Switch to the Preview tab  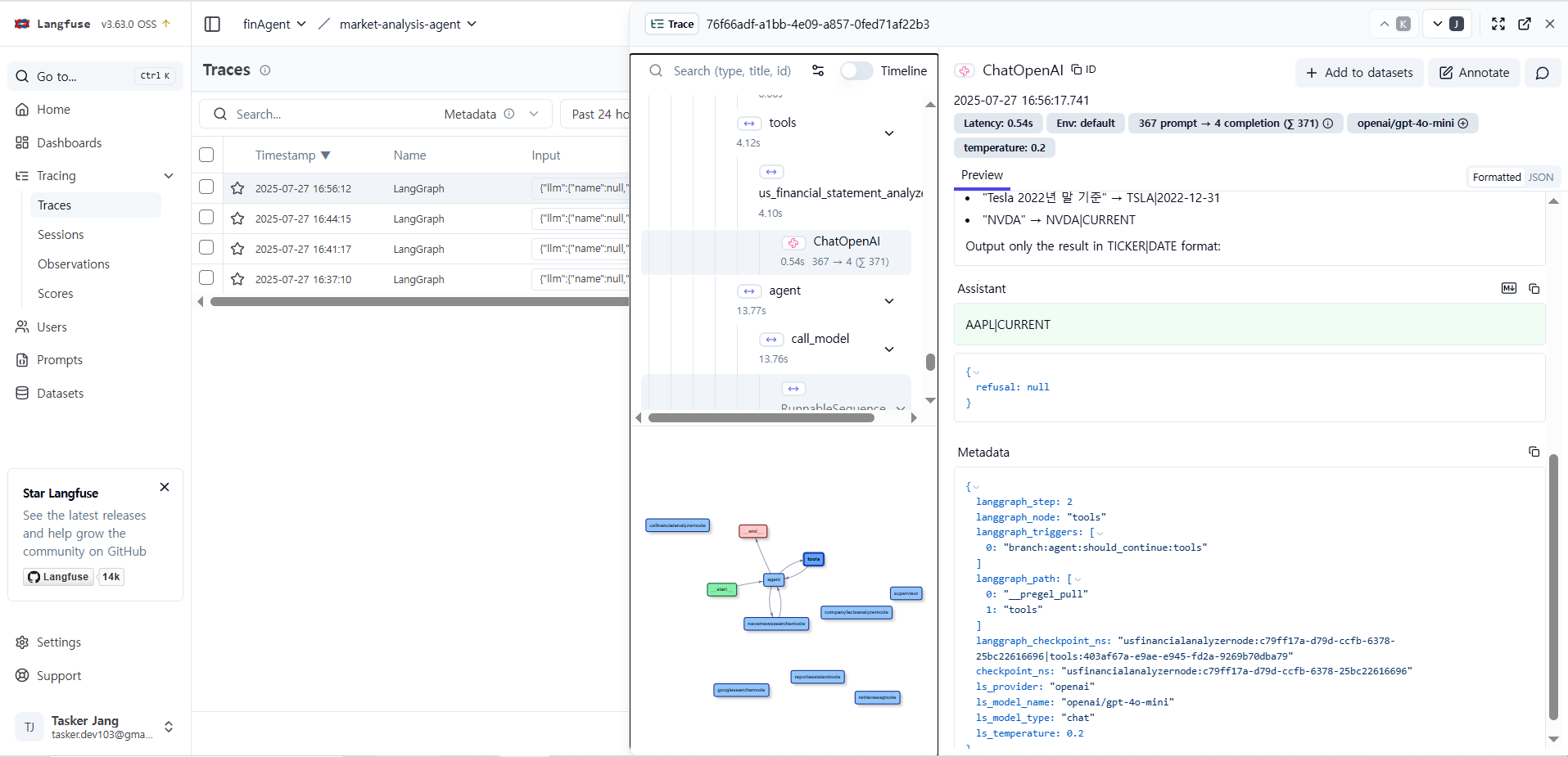982,175
